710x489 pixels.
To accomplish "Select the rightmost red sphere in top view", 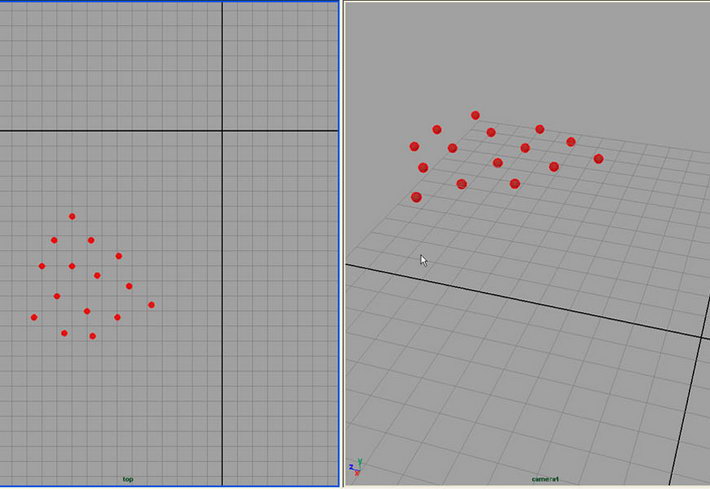I will coord(151,304).
